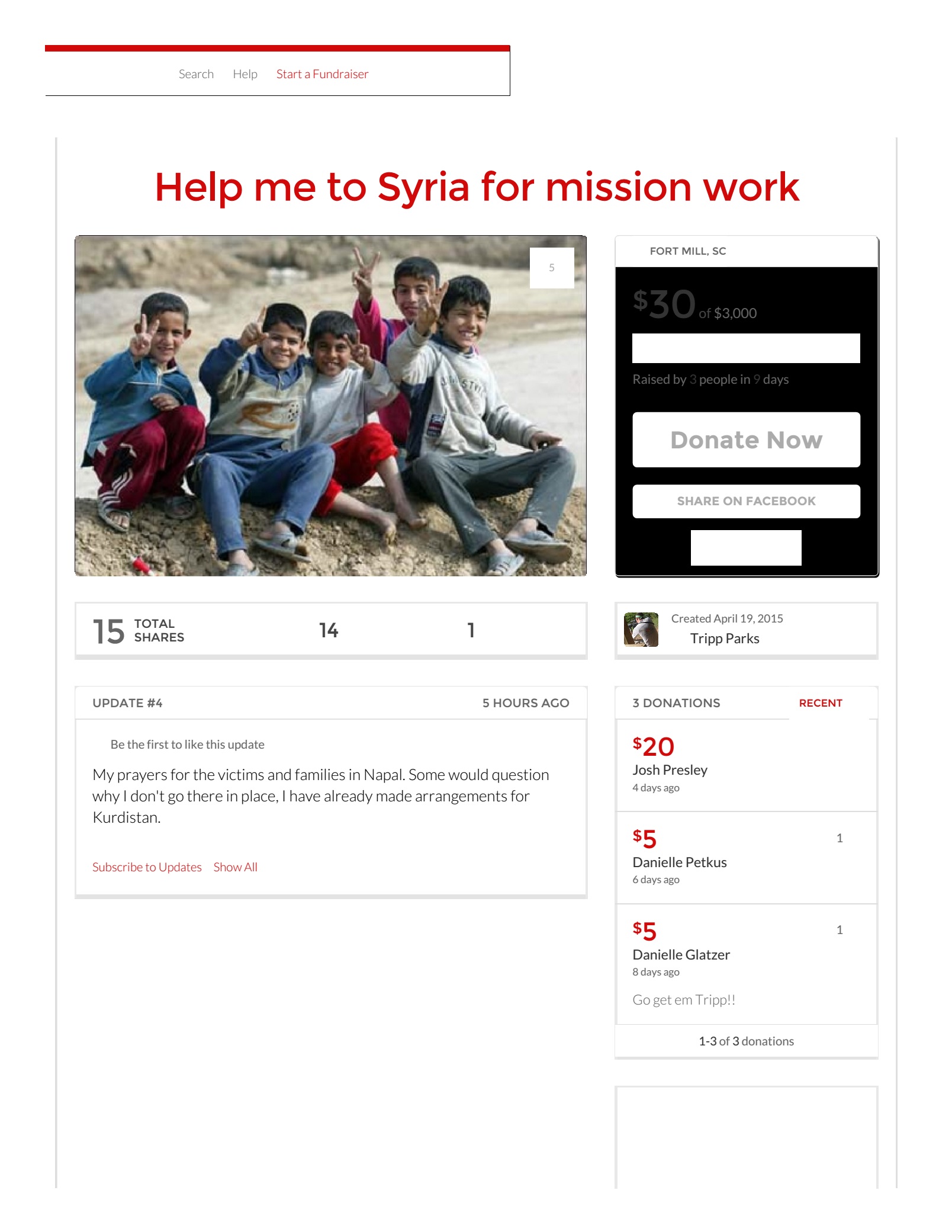Viewport: 952px width, 1232px height.
Task: Click the share count showing 14
Action: pos(329,630)
